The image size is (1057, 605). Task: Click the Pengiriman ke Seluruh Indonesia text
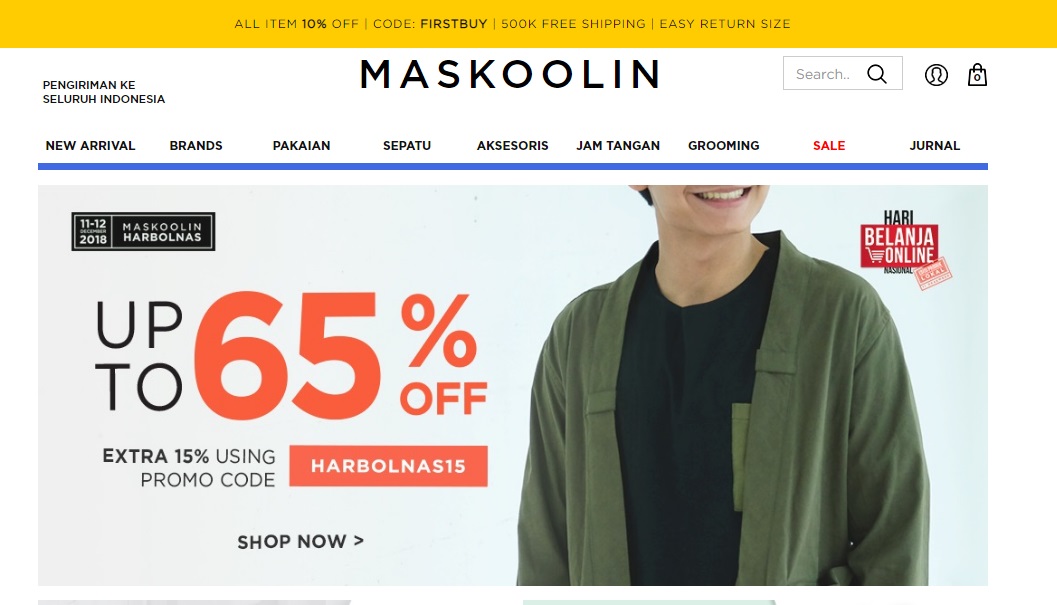click(104, 92)
